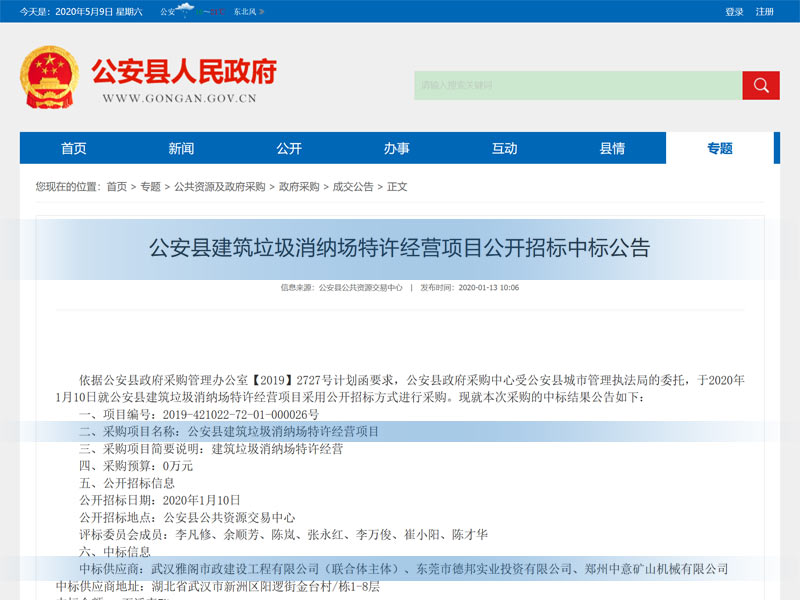The image size is (800, 600).
Task: Switch to the 专题 navigation tab
Action: pyautogui.click(x=720, y=147)
